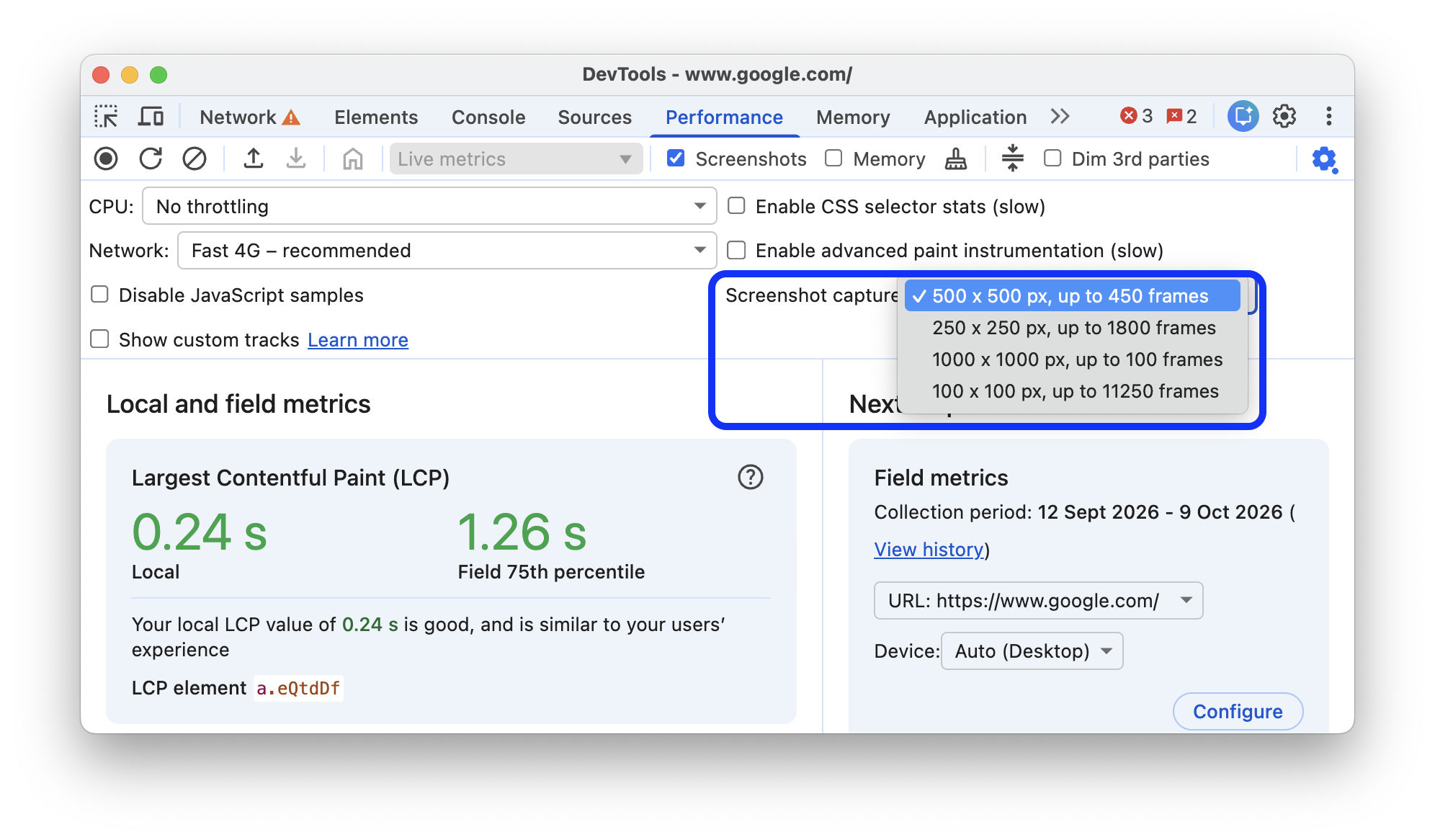Click the reload and record icon

click(151, 158)
